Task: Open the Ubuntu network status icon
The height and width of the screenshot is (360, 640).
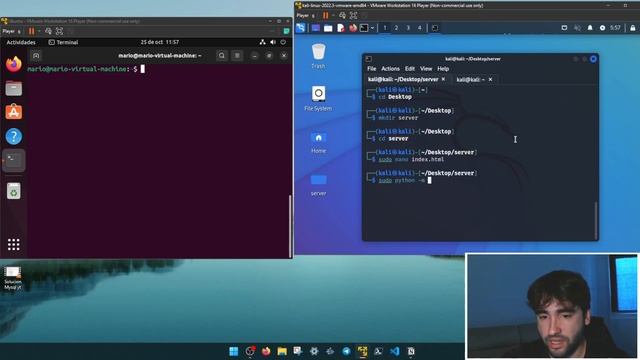Action: 262,42
